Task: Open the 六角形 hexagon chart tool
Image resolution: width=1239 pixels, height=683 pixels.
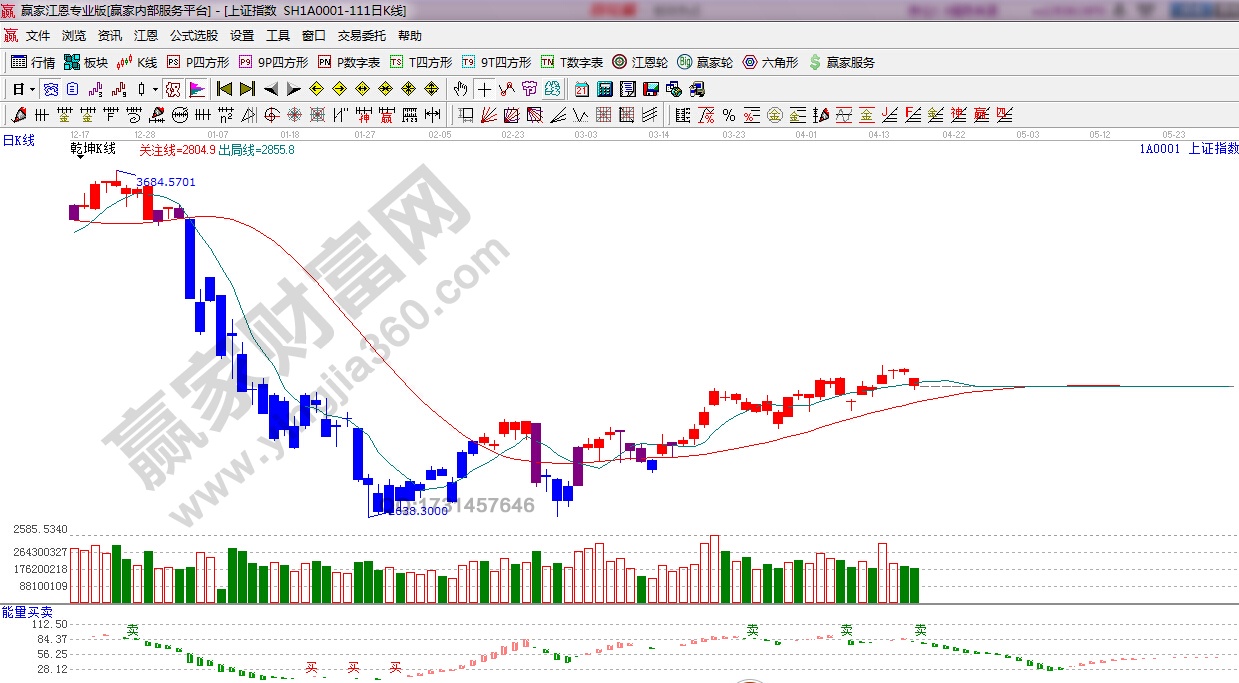Action: 770,62
